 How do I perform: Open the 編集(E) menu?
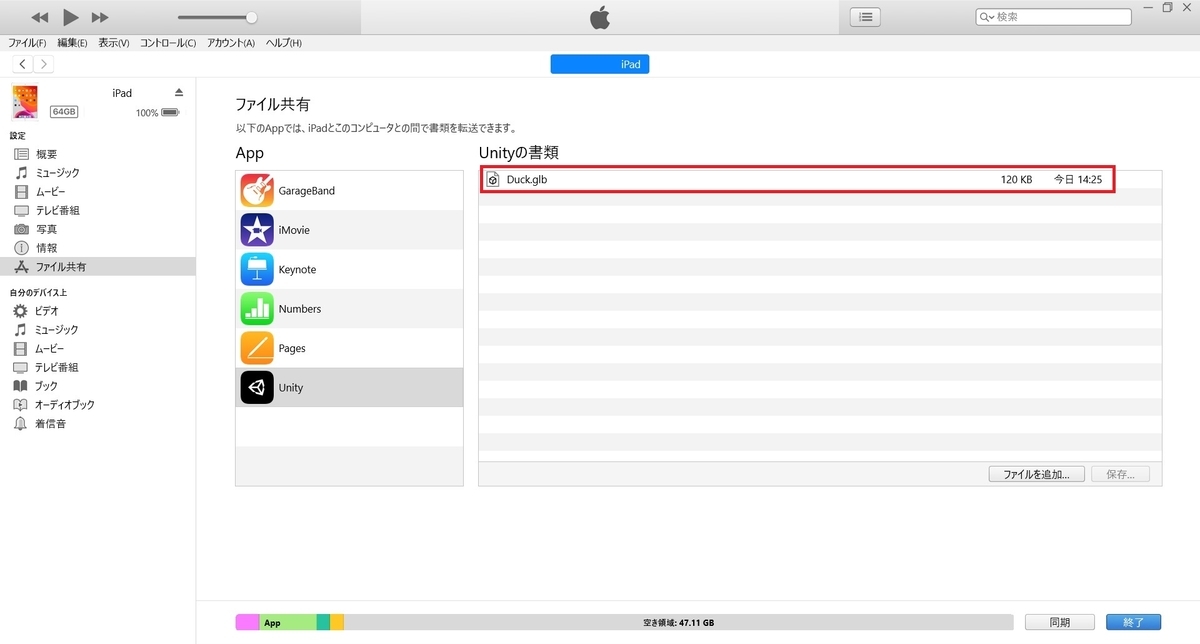[72, 43]
